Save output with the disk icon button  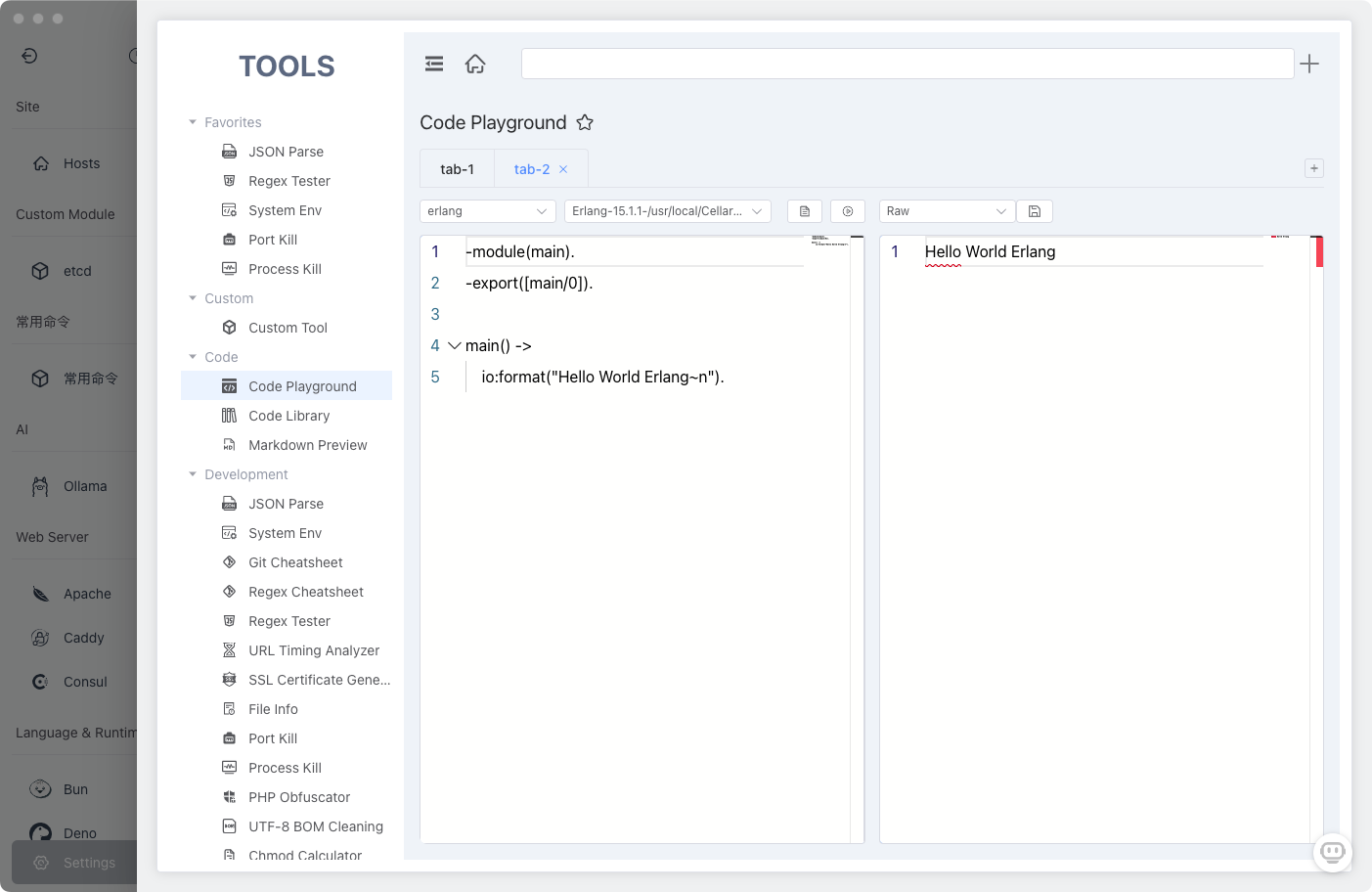point(1035,211)
